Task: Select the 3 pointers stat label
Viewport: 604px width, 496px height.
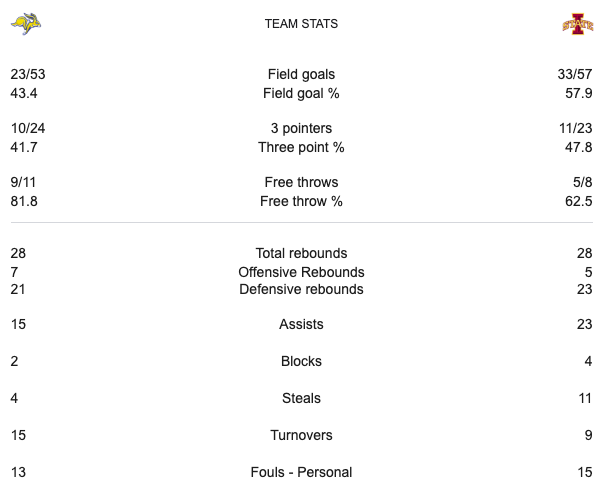Action: pyautogui.click(x=301, y=128)
